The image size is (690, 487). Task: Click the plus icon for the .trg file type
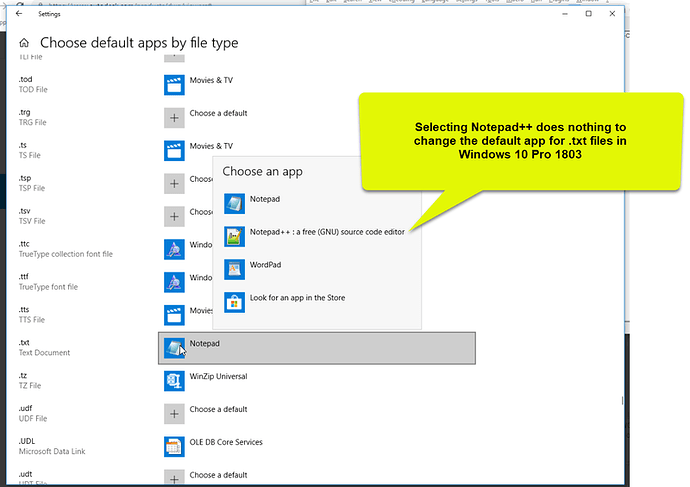tap(174, 118)
